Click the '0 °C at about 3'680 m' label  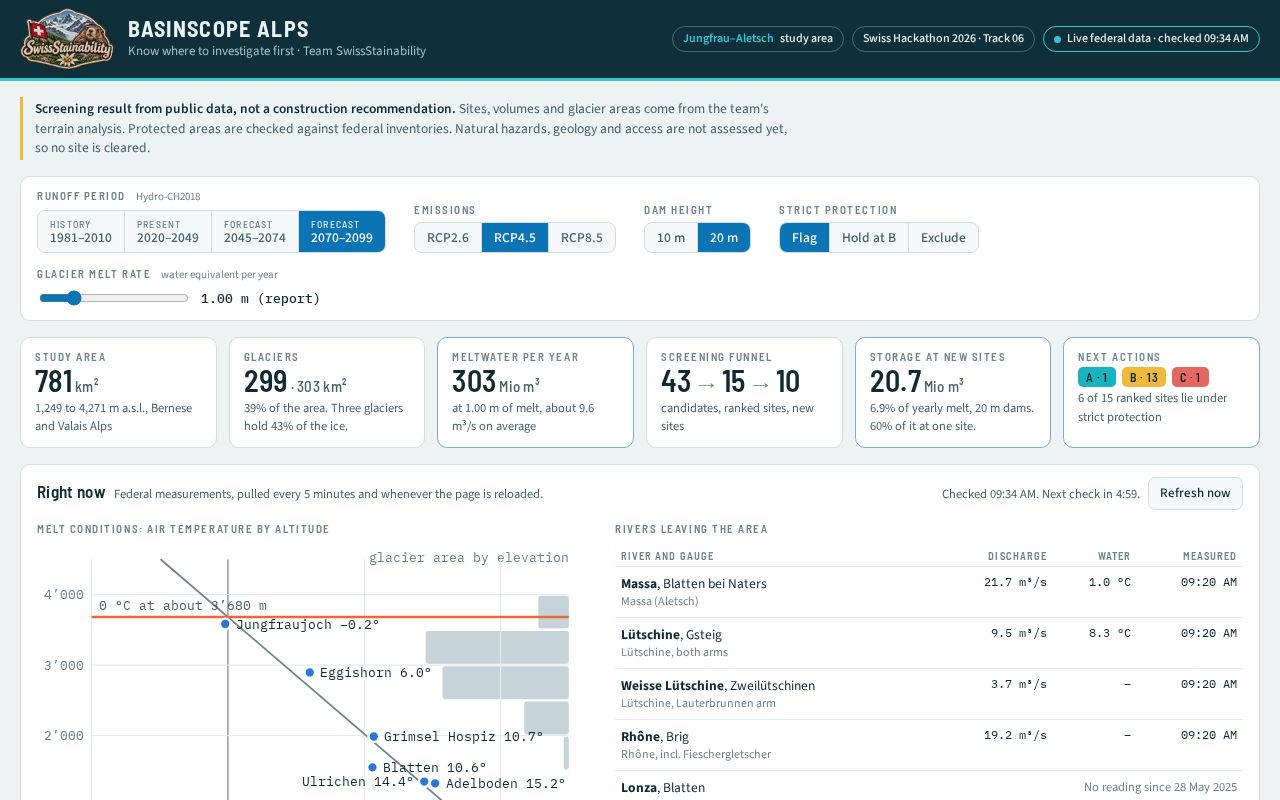pos(183,606)
